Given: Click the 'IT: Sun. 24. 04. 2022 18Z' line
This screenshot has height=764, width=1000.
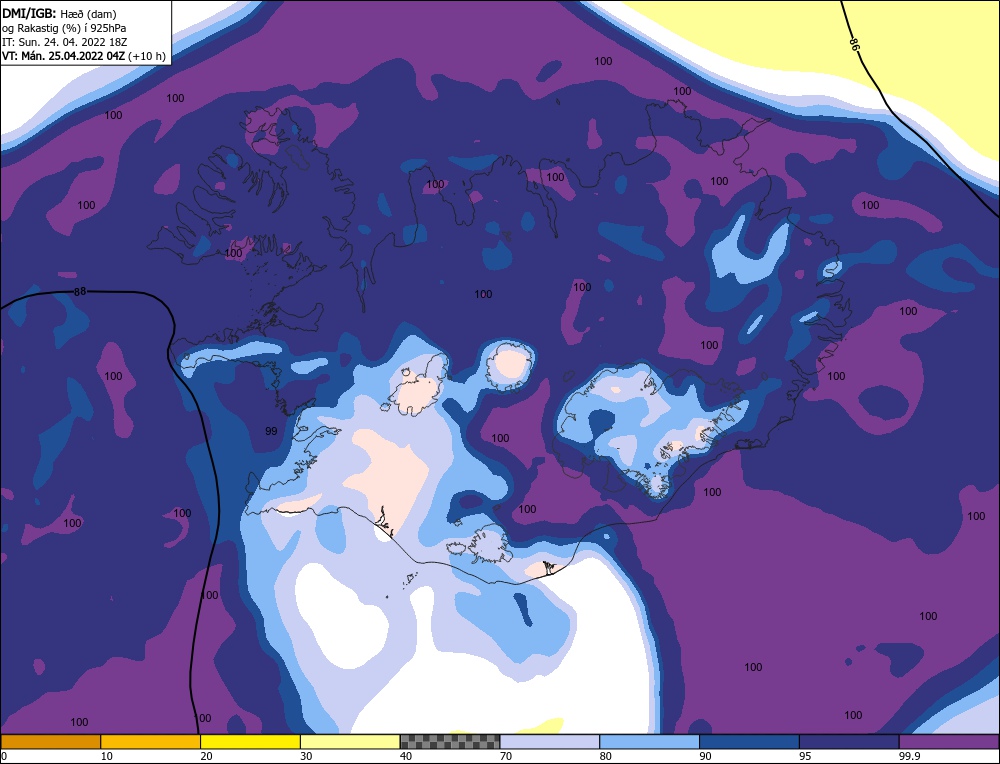Looking at the screenshot, I should coord(62,42).
